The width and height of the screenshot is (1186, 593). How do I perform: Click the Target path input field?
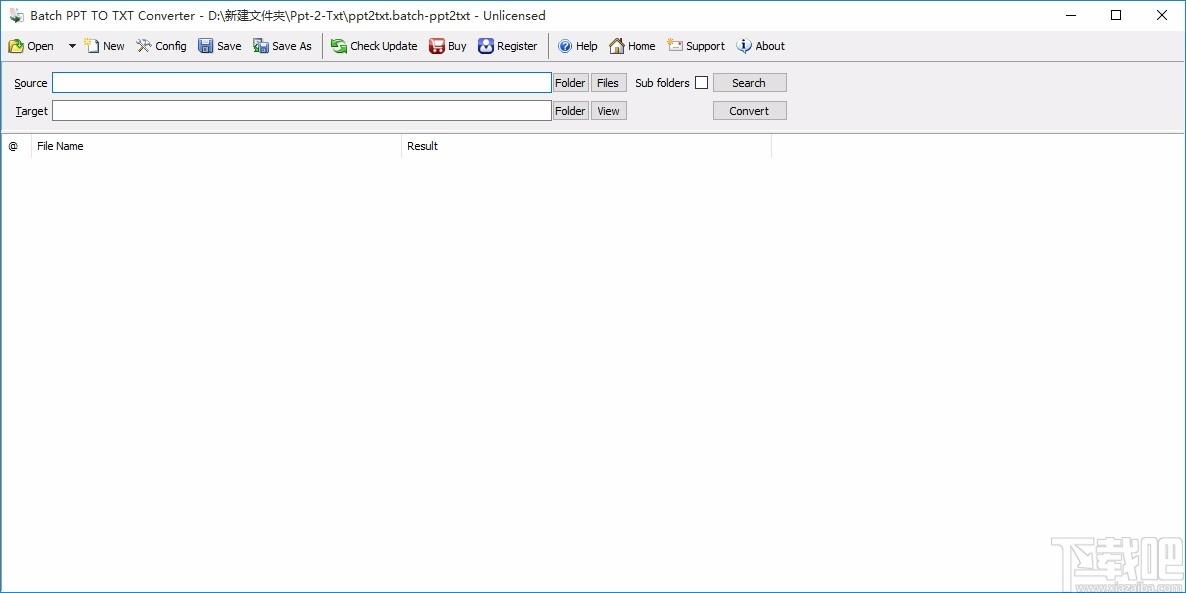pyautogui.click(x=302, y=110)
